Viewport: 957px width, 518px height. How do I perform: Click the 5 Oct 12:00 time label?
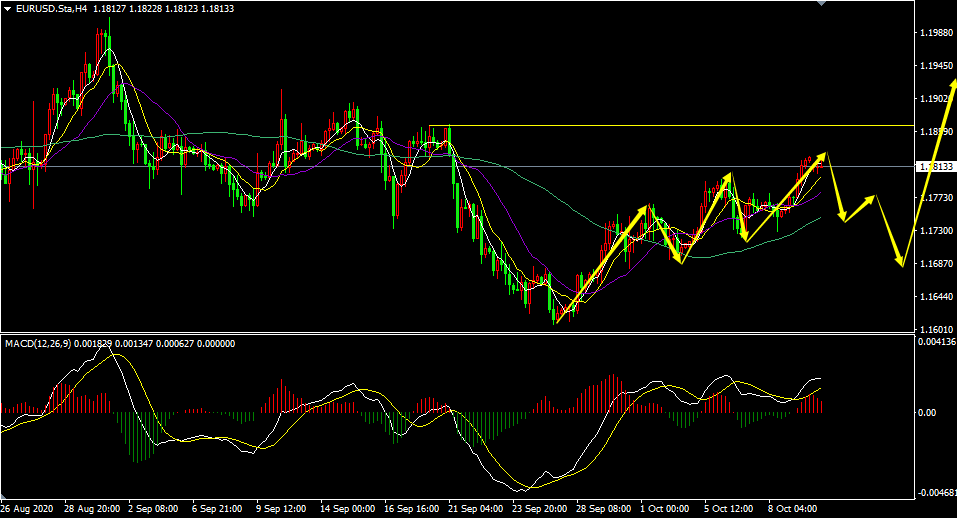pyautogui.click(x=728, y=508)
